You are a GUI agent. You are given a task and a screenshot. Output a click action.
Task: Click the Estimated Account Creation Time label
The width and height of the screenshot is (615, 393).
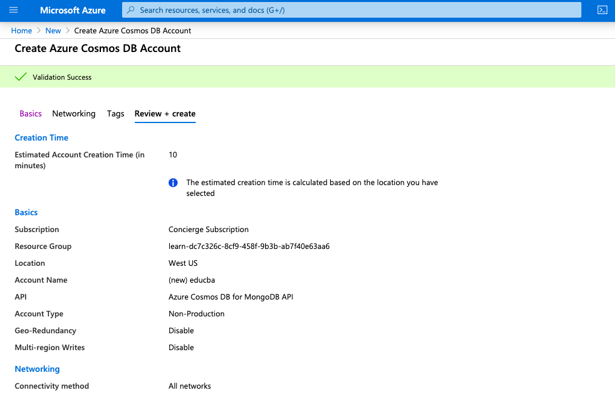pos(80,160)
